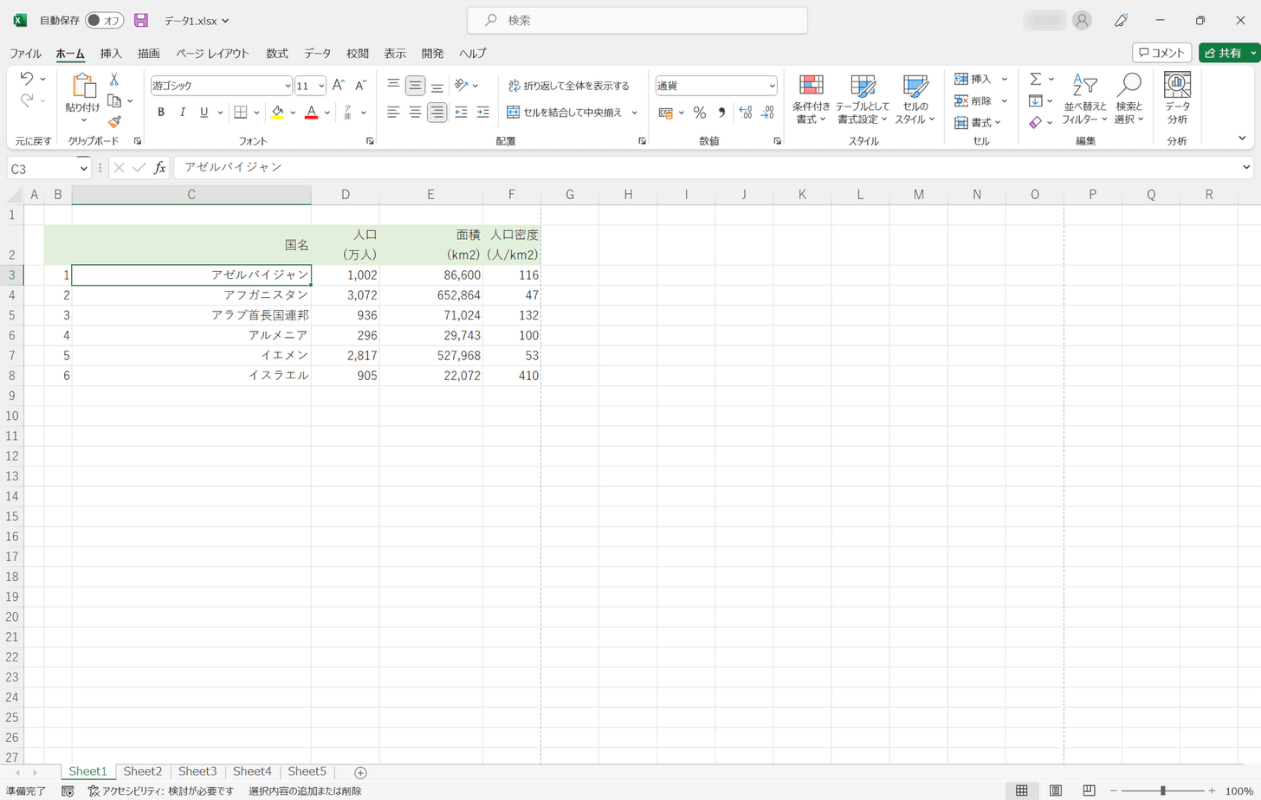This screenshot has height=800, width=1261.
Task: Toggle wrap text to show all
Action: point(568,86)
